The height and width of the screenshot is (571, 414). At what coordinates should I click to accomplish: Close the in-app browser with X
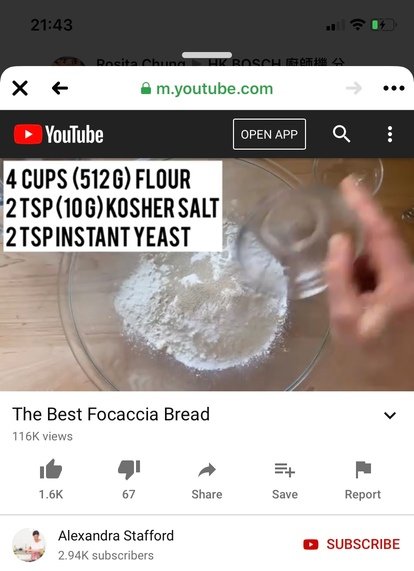pyautogui.click(x=20, y=88)
